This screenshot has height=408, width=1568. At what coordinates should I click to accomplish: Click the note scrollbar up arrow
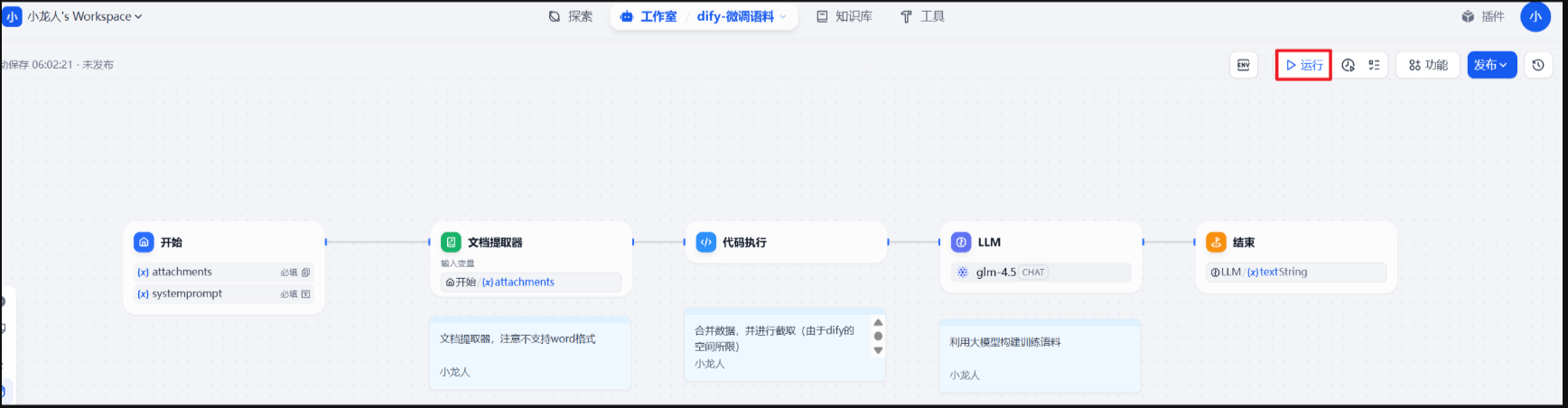(x=878, y=322)
